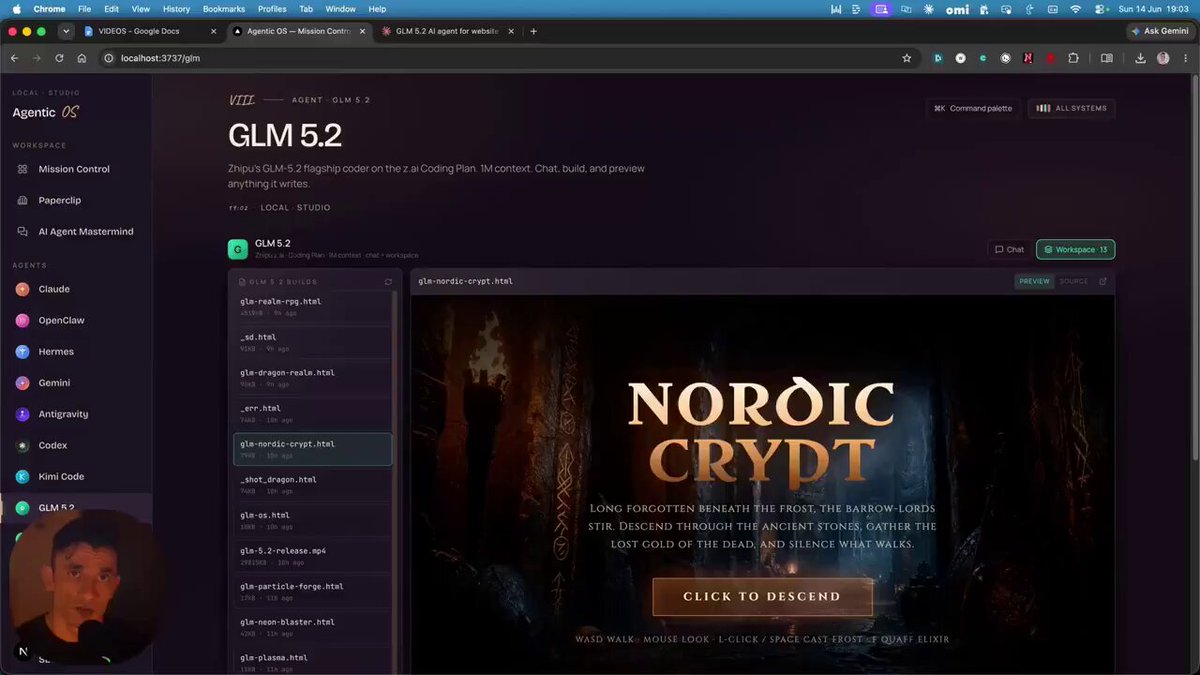This screenshot has height=675, width=1200.
Task: Open _shot_dragon.html build
Action: coord(313,484)
